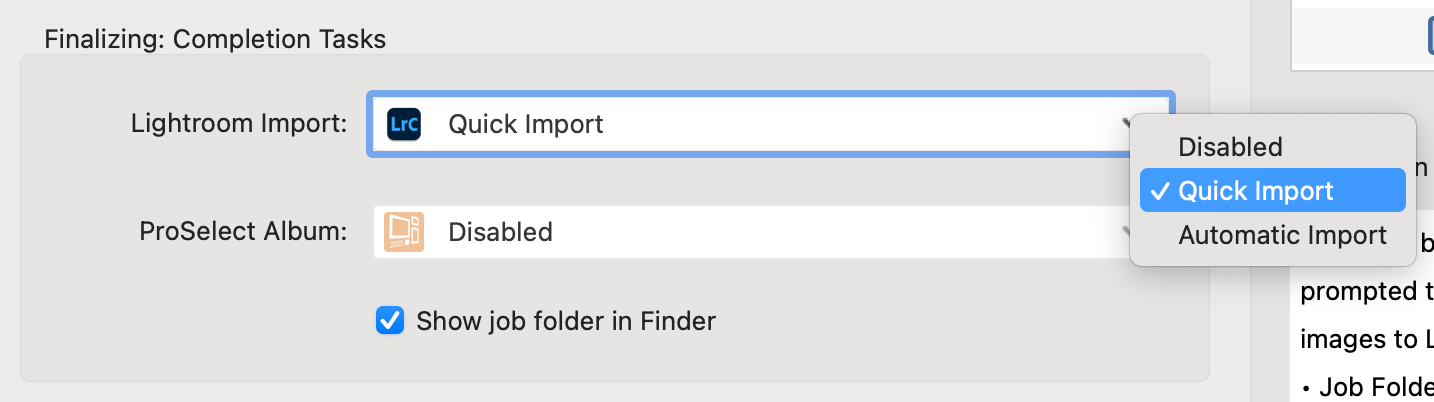Click the "ProSelect Album:" label
This screenshot has width=1434, height=402.
[243, 232]
